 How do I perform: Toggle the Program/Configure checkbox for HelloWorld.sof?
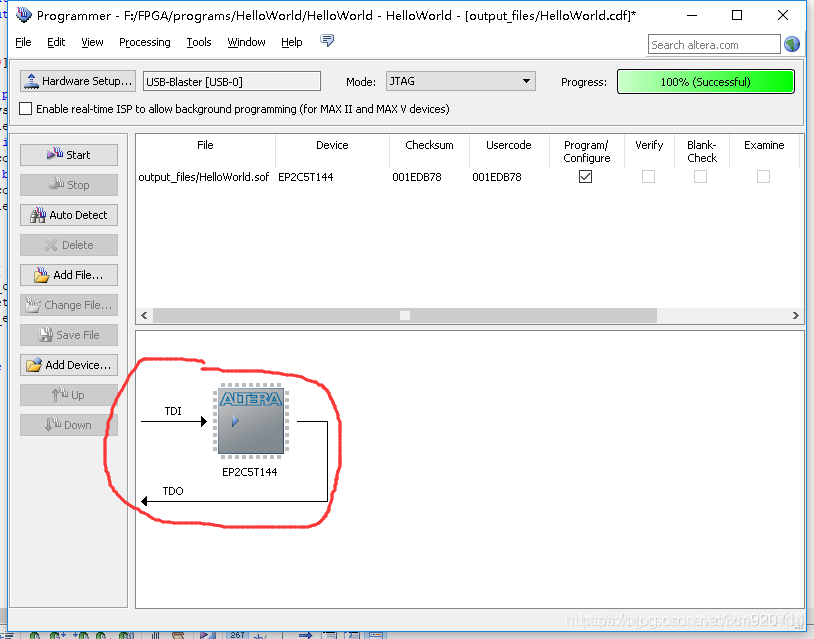click(585, 176)
